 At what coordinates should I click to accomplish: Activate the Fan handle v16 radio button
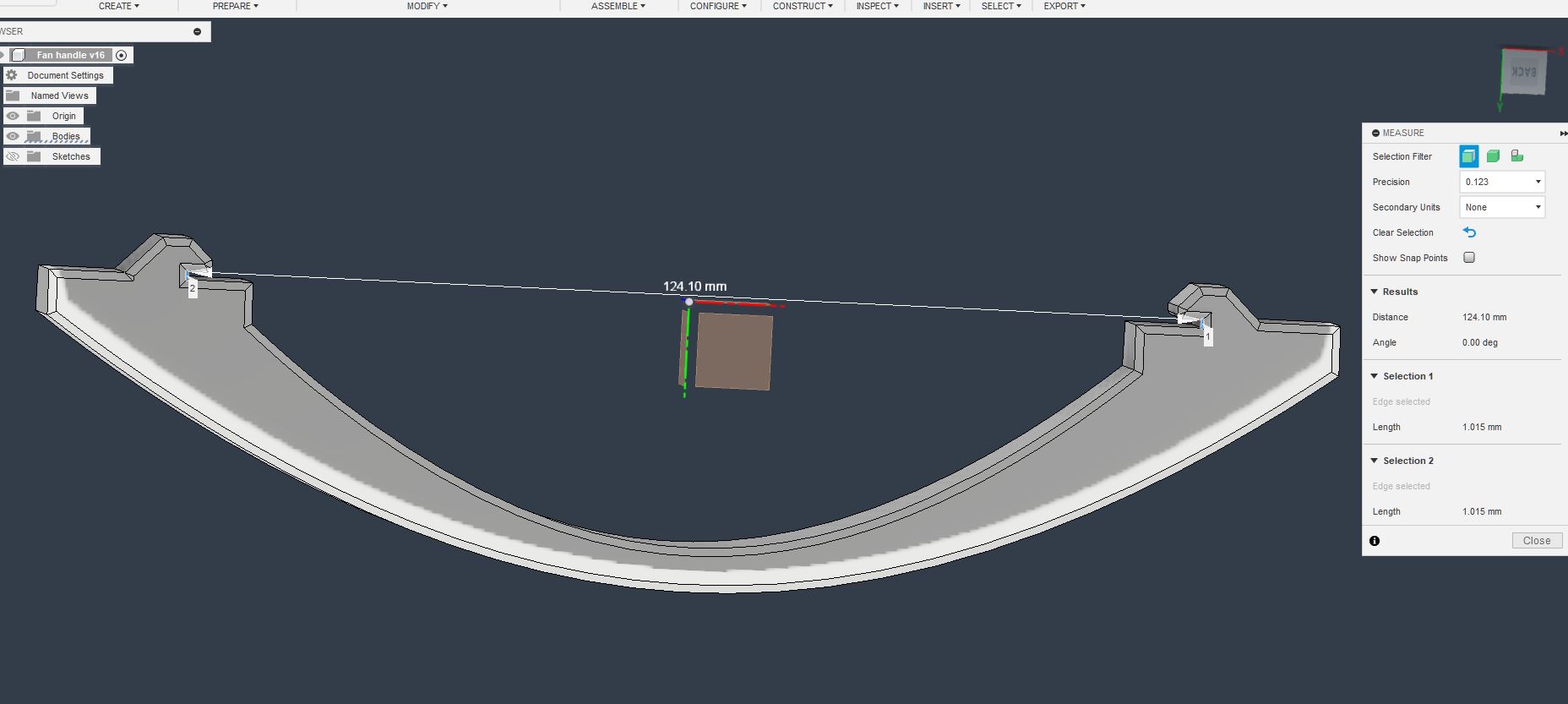click(122, 55)
